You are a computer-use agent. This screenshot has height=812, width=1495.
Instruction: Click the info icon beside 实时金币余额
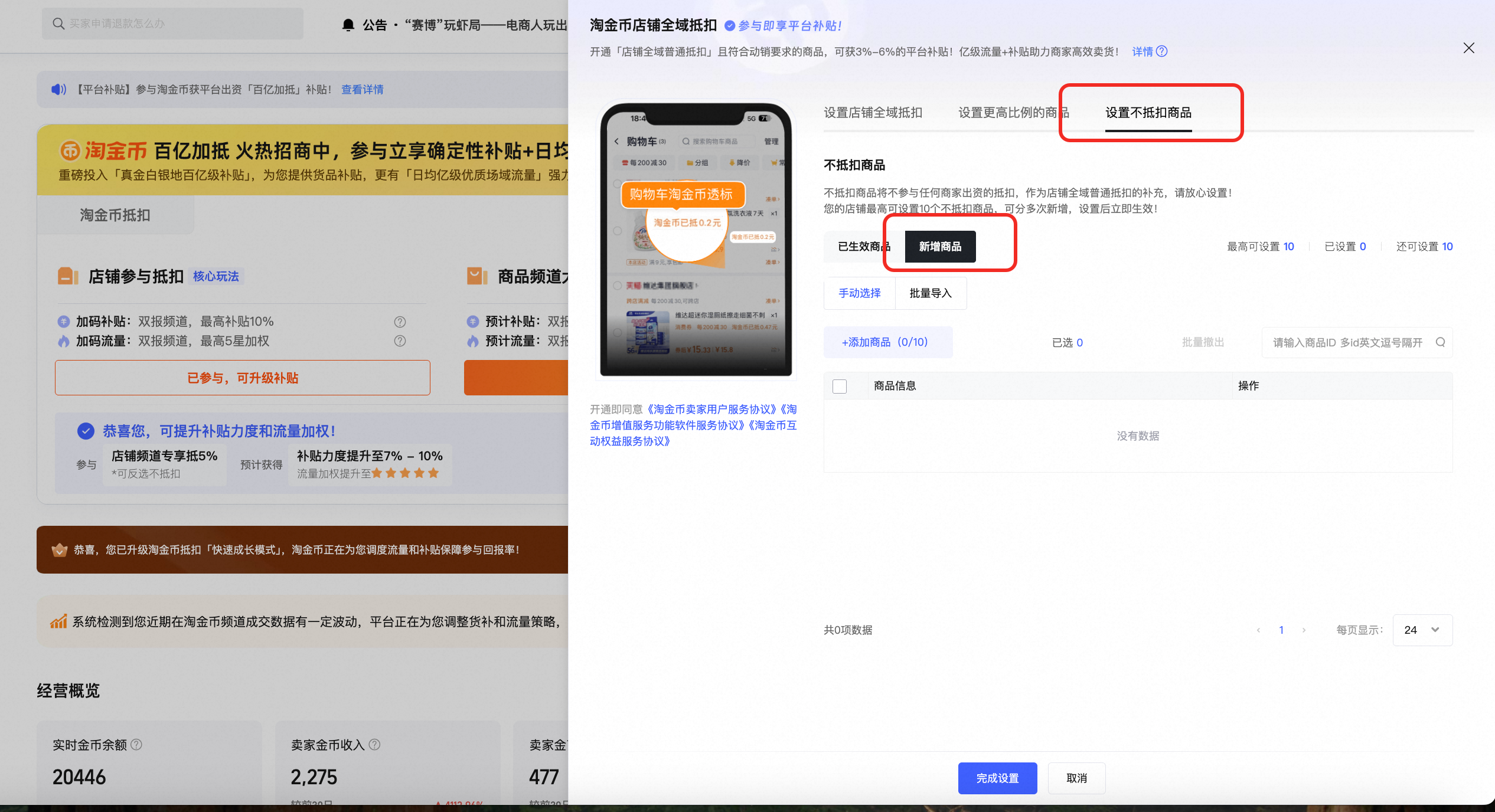click(x=136, y=745)
